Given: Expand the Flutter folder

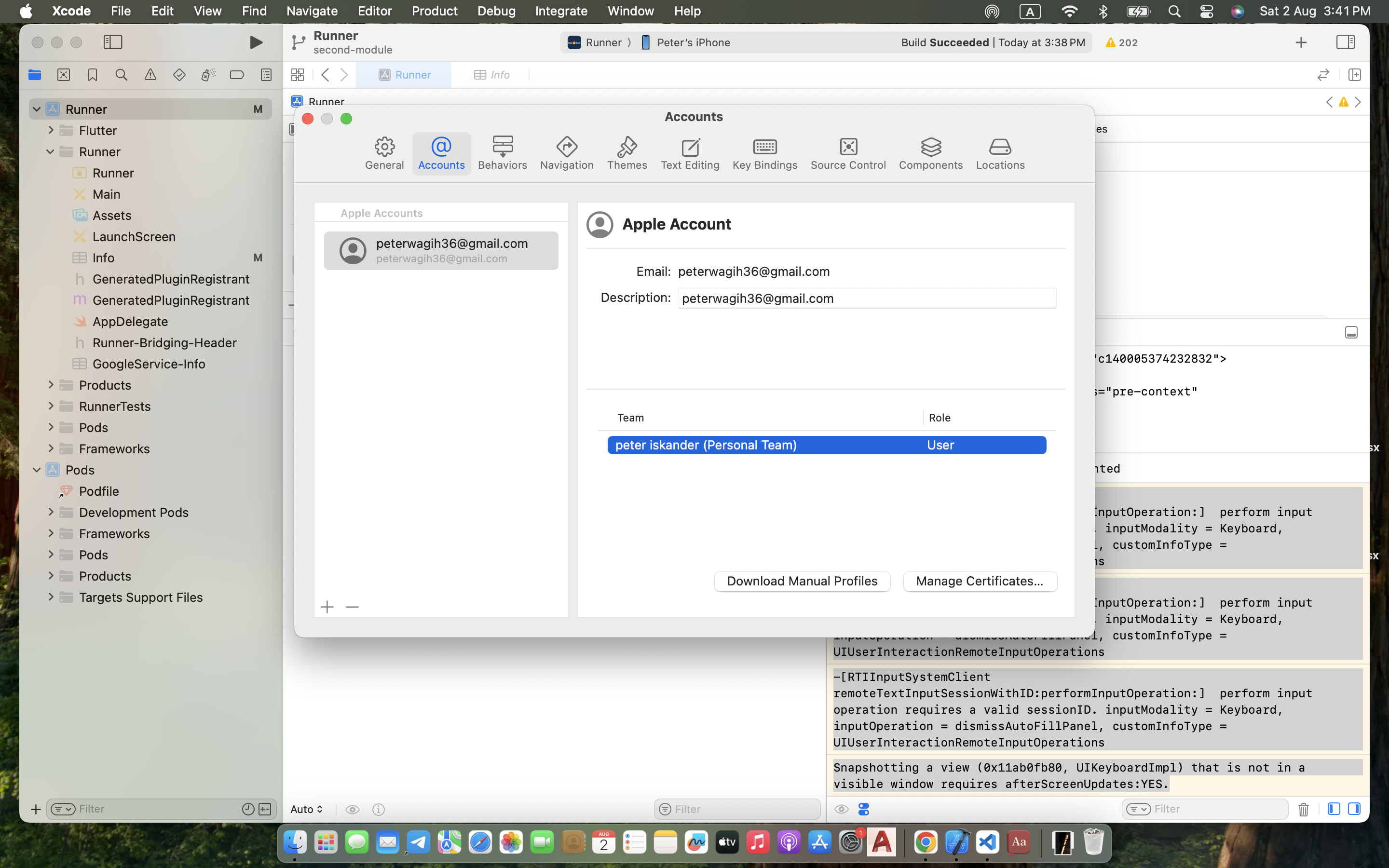Looking at the screenshot, I should click(x=51, y=130).
